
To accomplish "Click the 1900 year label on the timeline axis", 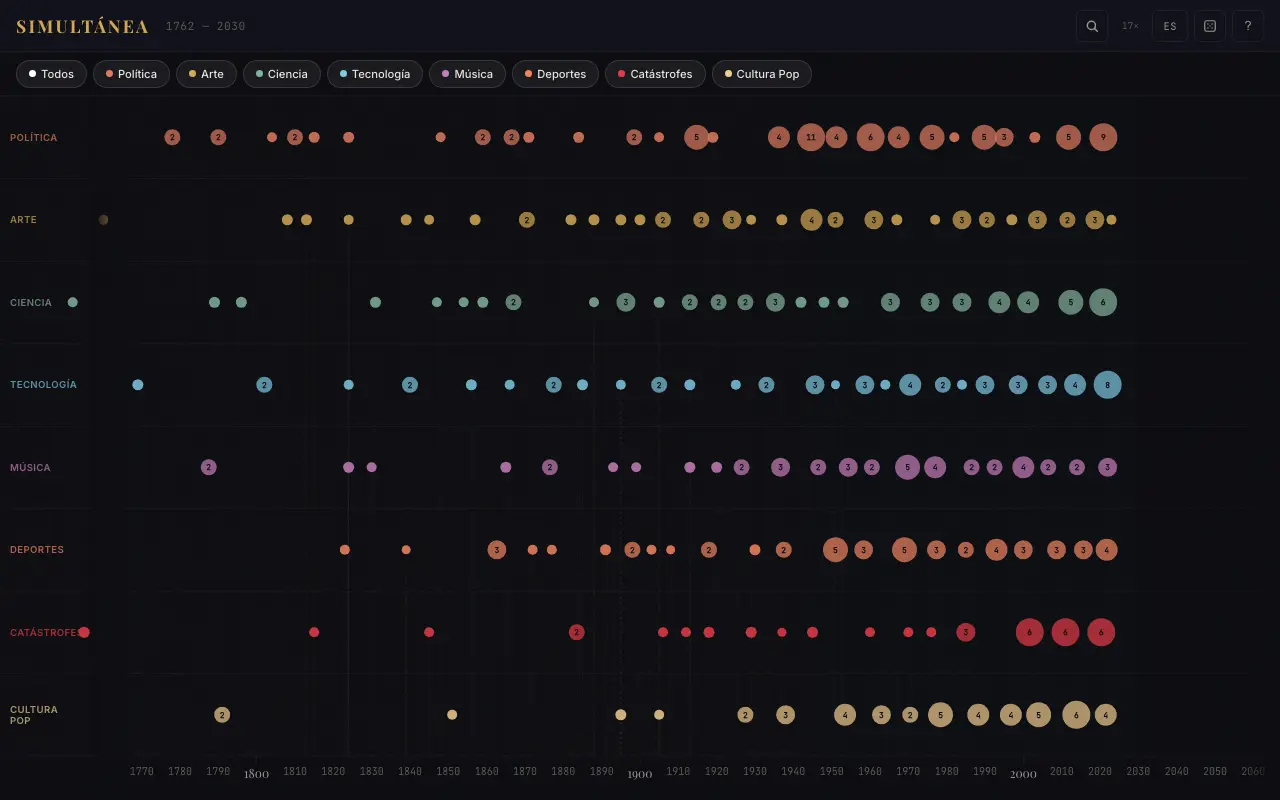I will click(x=639, y=774).
